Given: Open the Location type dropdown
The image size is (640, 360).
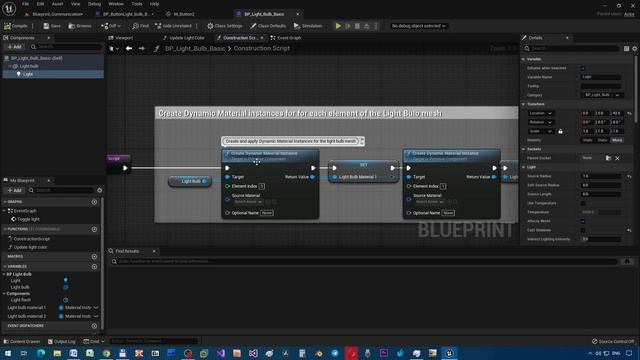Looking at the screenshot, I should point(541,113).
